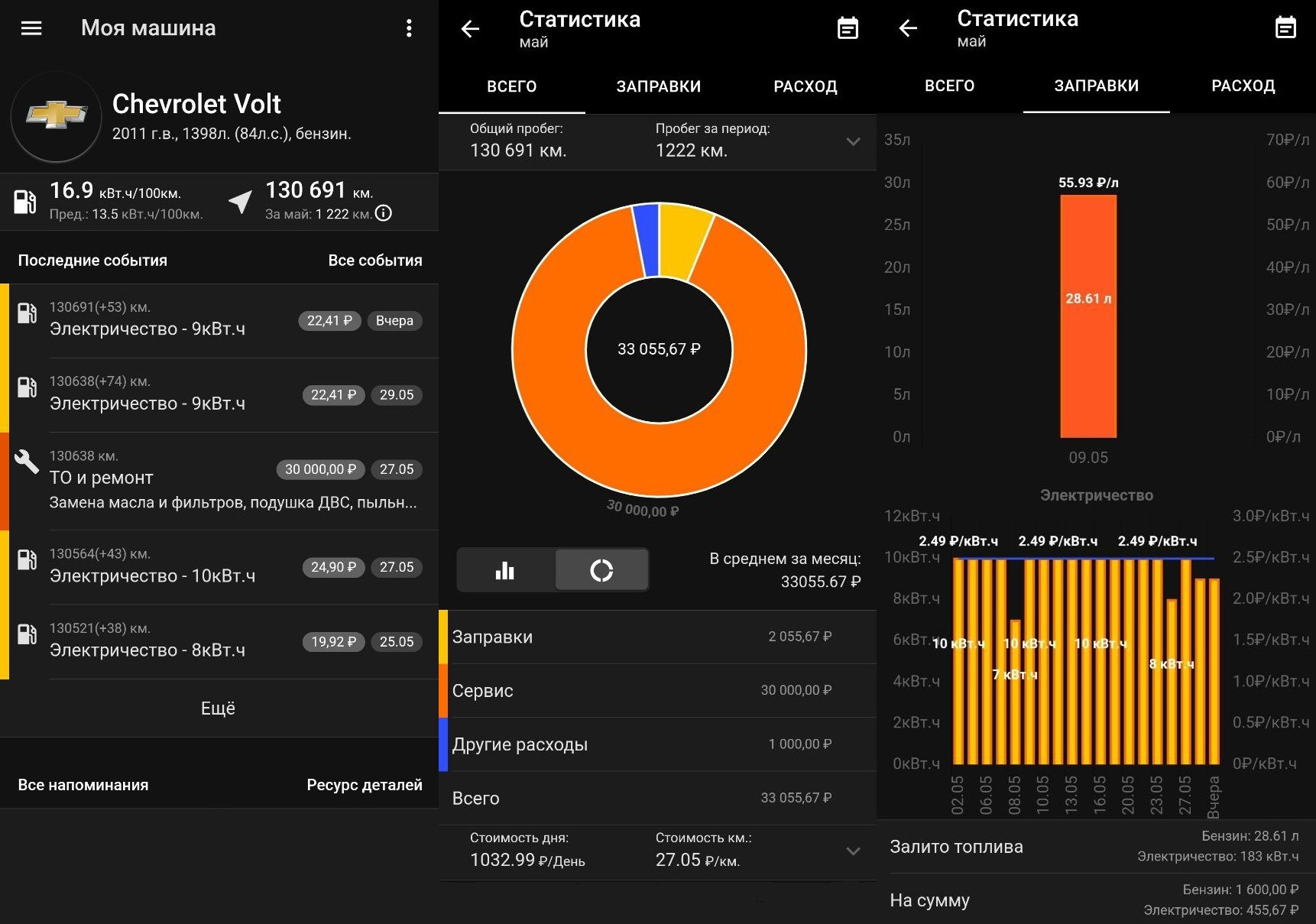Tap the На сумму summary row
Viewport: 1316px width, 924px height.
[x=1096, y=900]
